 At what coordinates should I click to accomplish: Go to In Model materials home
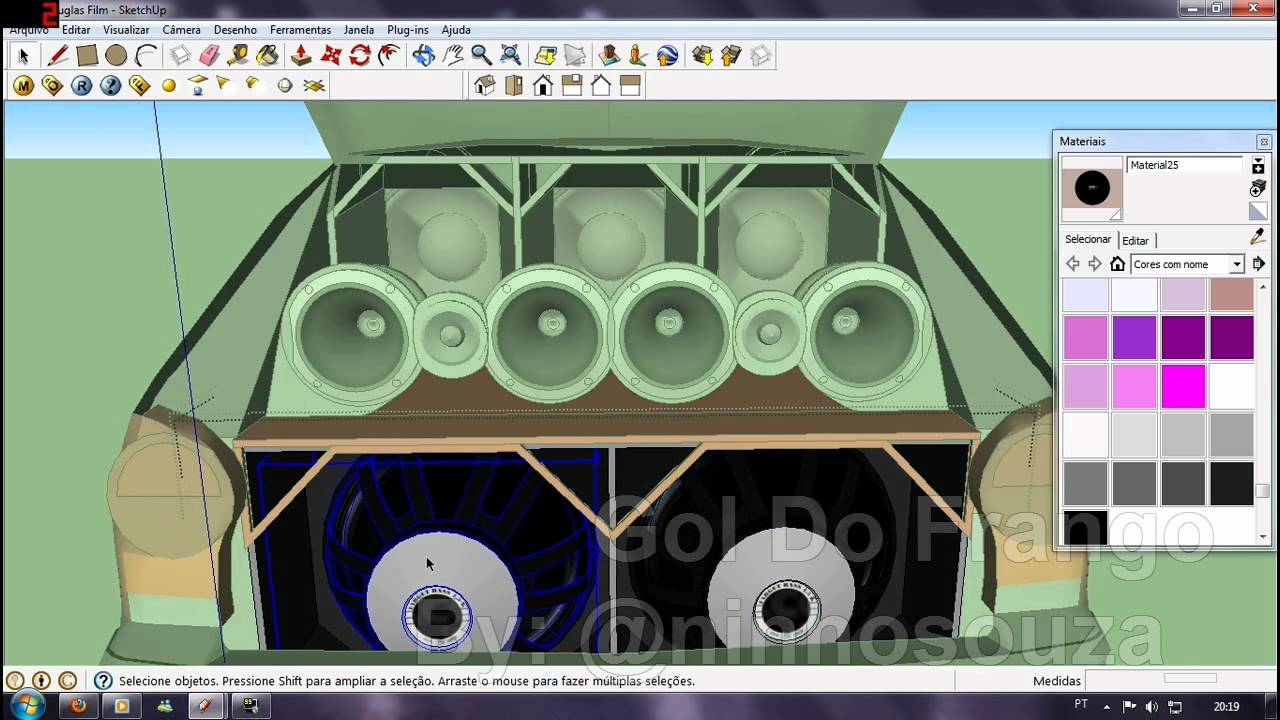click(1118, 264)
